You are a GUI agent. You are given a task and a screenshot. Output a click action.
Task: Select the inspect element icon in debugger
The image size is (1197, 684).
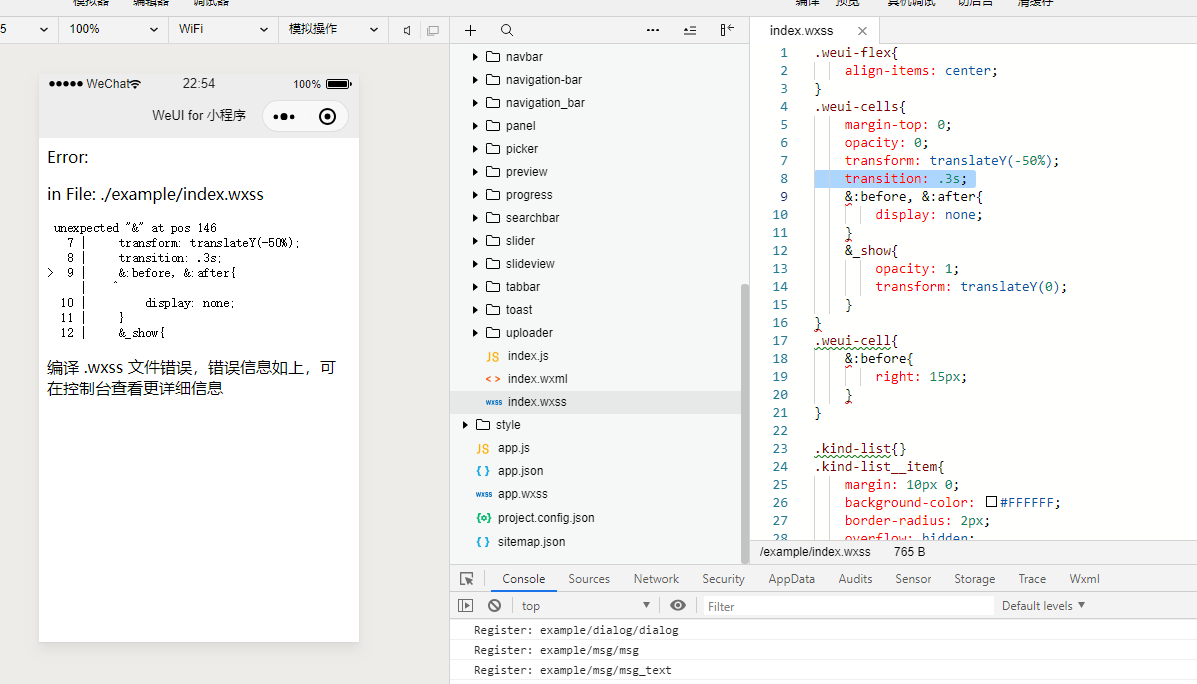pyautogui.click(x=467, y=578)
